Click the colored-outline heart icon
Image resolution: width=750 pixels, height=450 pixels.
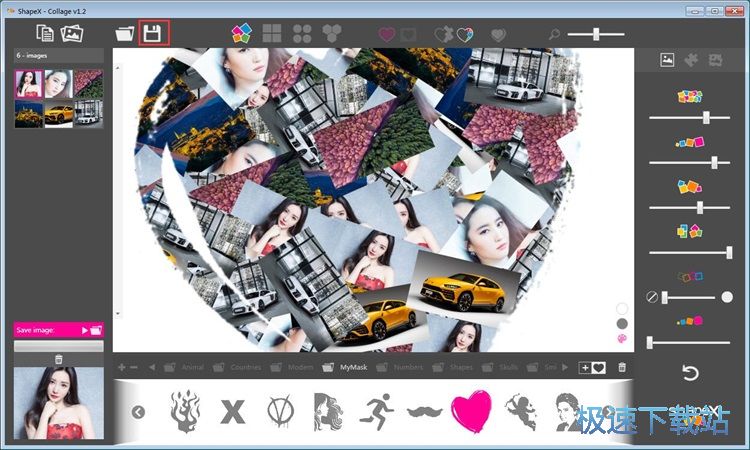[464, 34]
